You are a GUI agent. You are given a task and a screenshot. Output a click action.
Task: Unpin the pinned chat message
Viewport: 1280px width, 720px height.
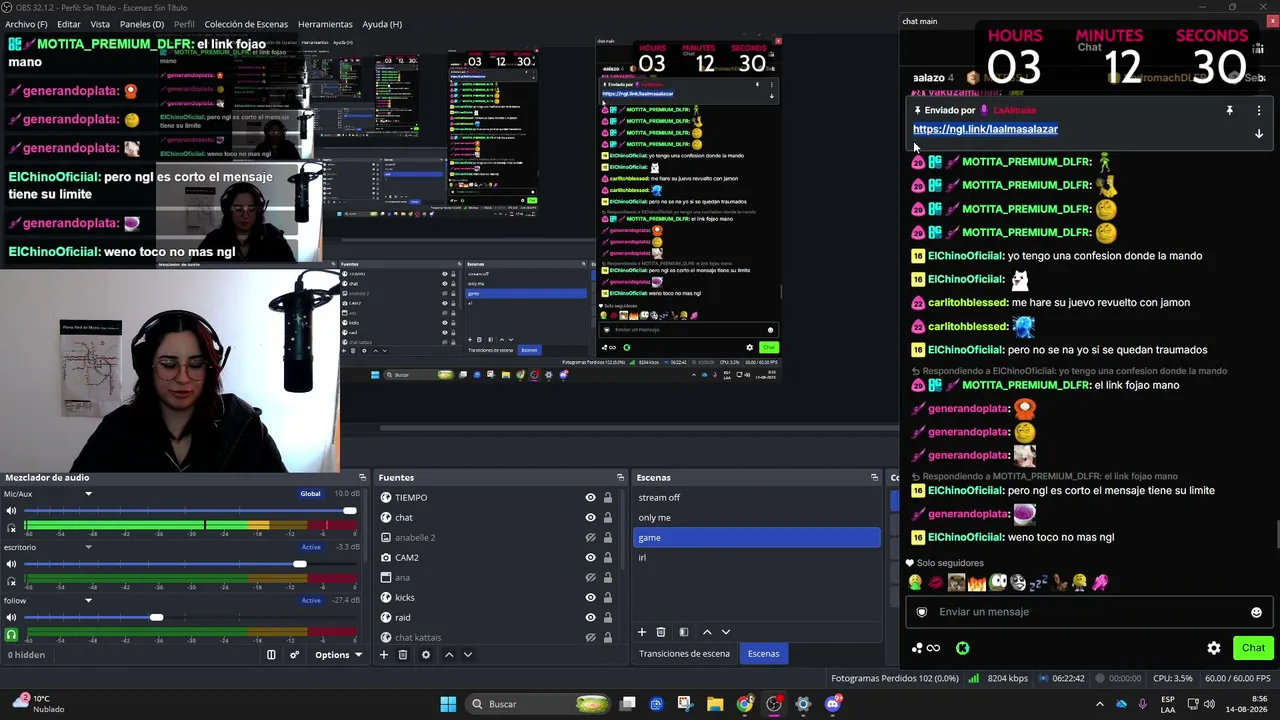[x=1230, y=111]
